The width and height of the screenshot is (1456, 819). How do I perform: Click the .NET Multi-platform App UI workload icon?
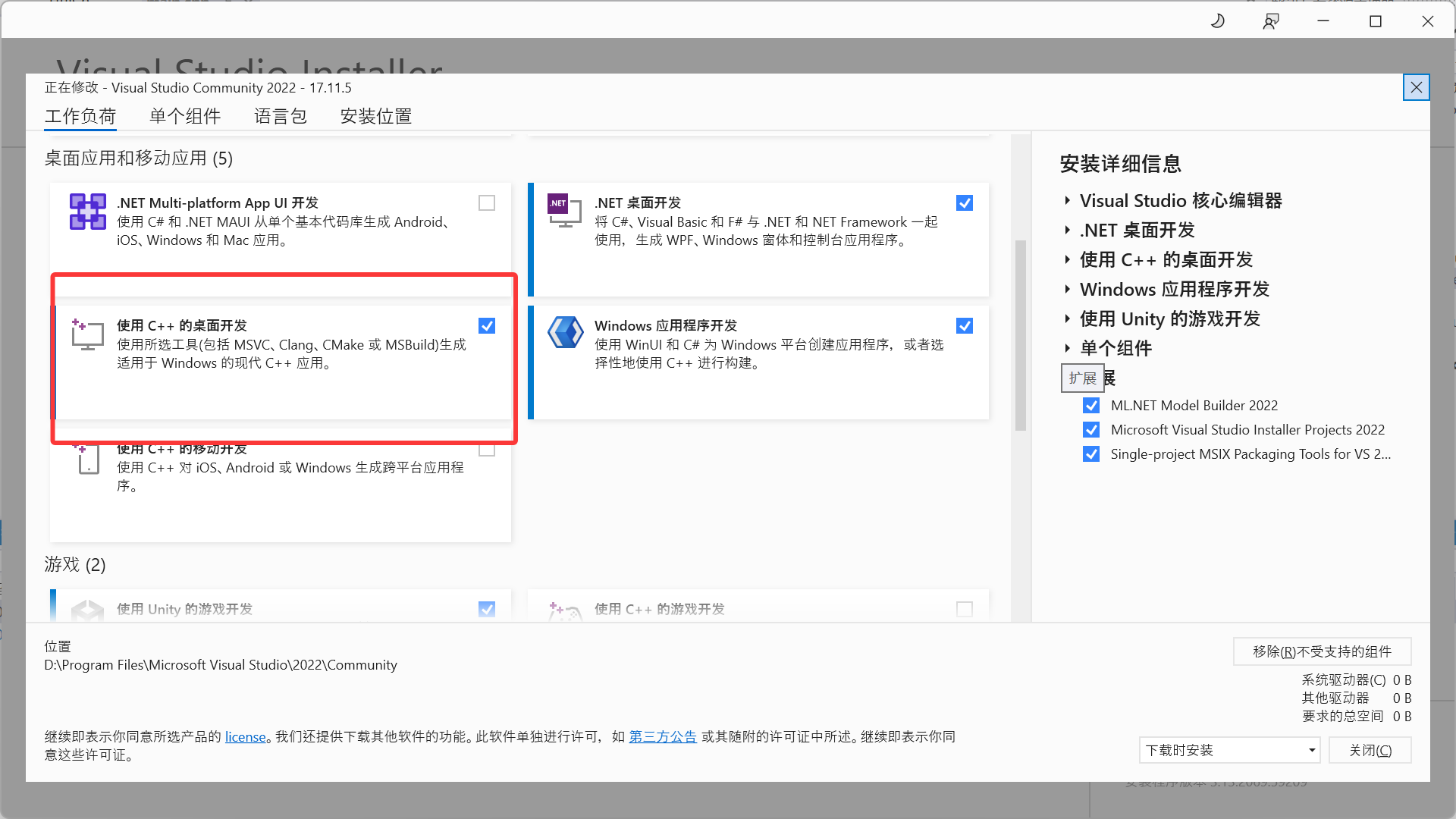87,212
